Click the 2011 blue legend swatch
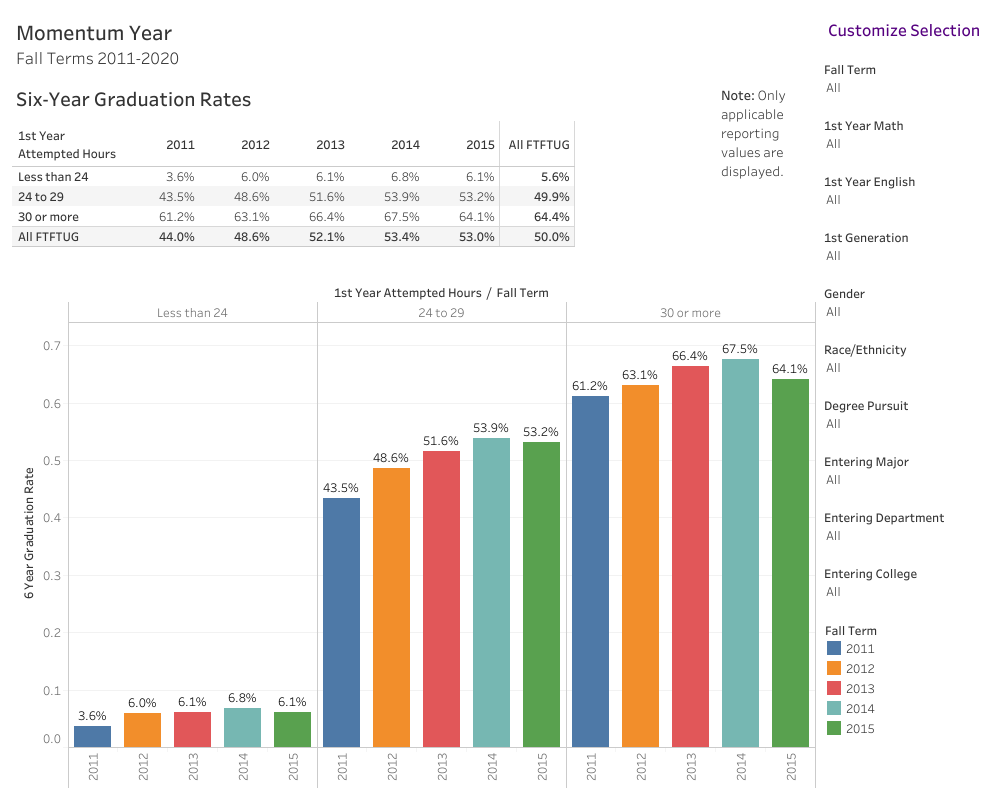999x799 pixels. [834, 649]
